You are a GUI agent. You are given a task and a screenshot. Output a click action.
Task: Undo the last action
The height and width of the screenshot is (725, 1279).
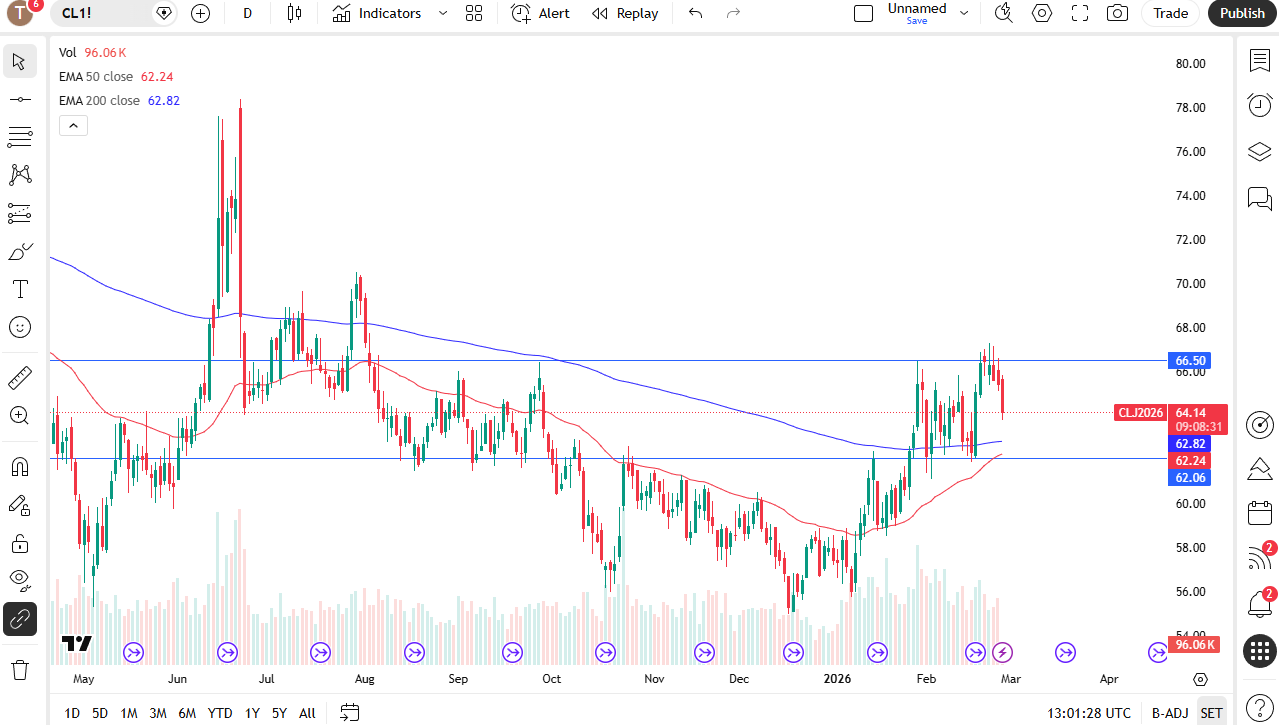coord(696,13)
